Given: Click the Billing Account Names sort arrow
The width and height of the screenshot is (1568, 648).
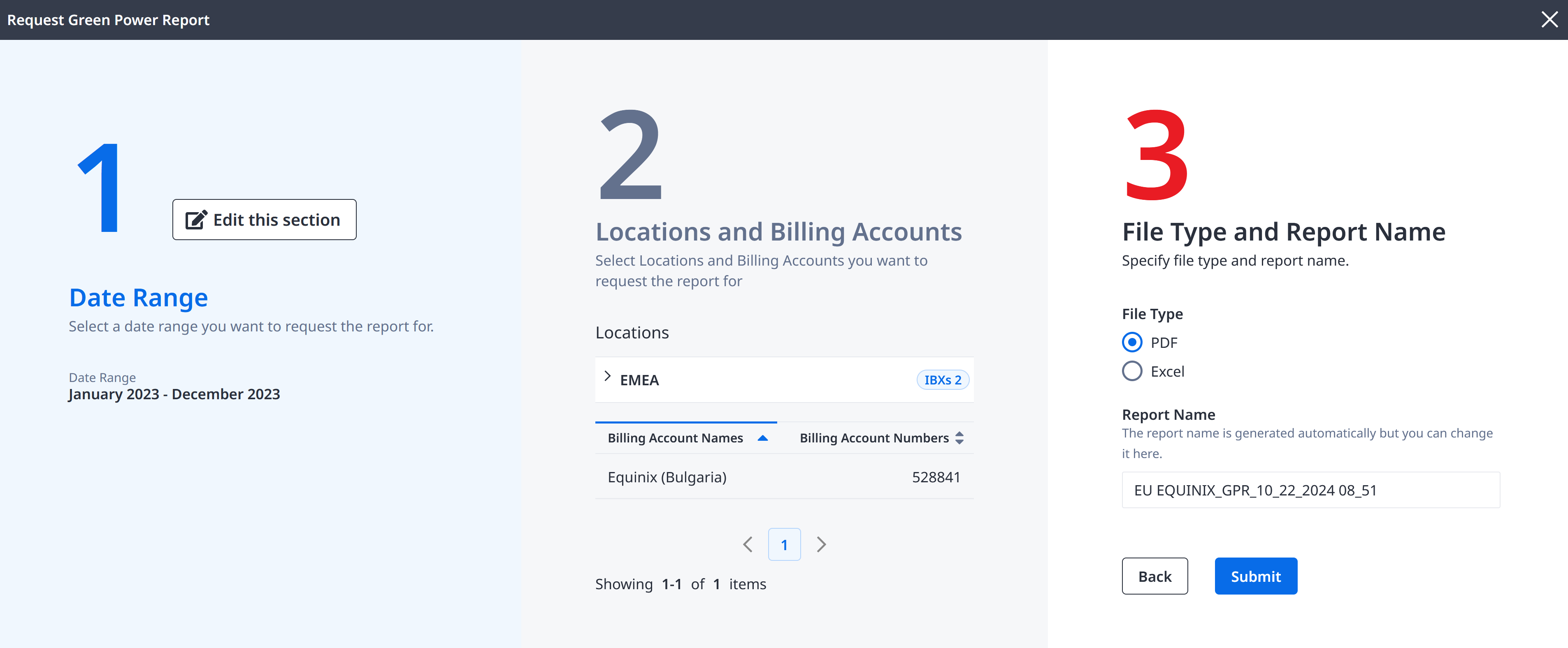Looking at the screenshot, I should pyautogui.click(x=762, y=438).
